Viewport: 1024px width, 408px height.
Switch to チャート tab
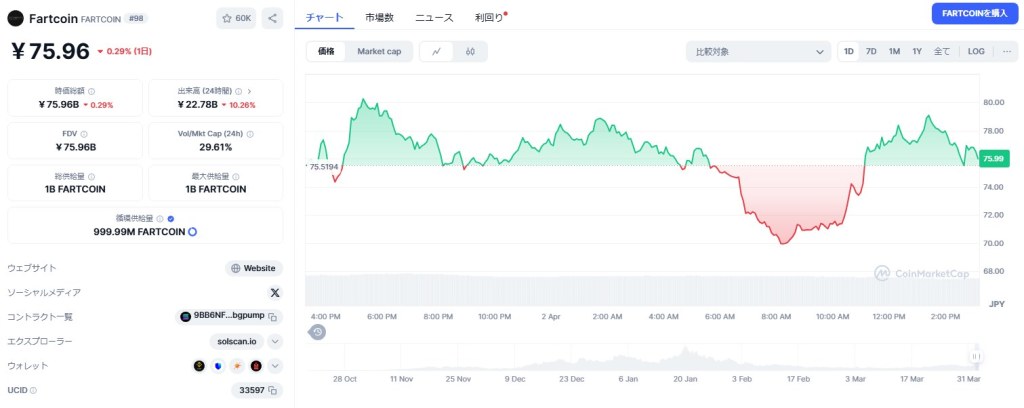[325, 18]
